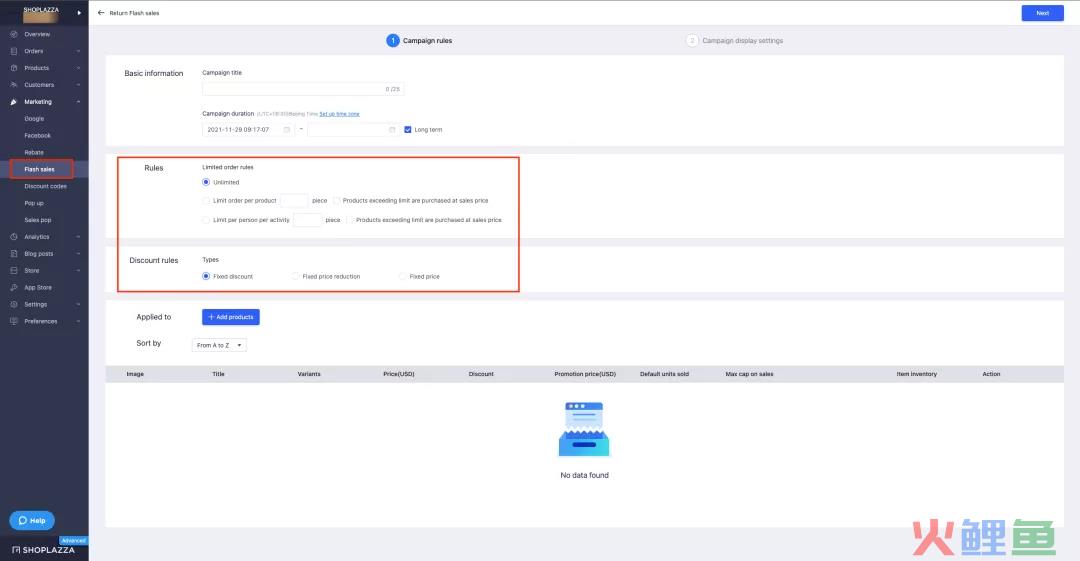This screenshot has width=1080, height=561.
Task: Click the Preferences sidebar icon
Action: 14,321
